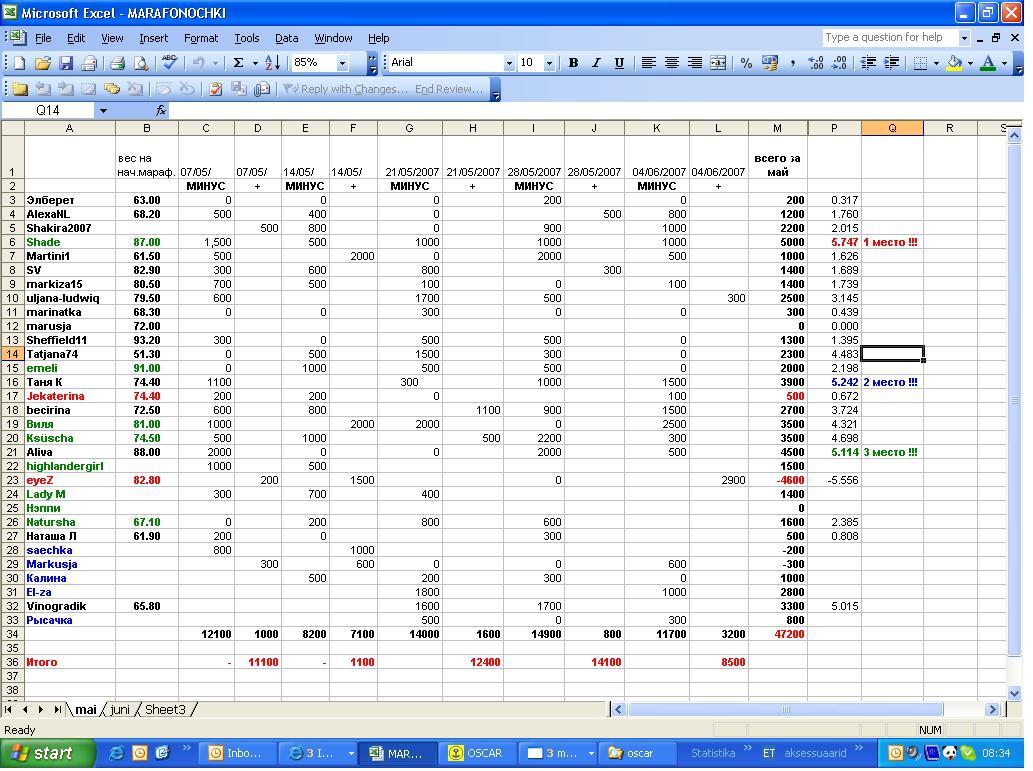The image size is (1033, 771).
Task: Select cell with name Tatjana74
Action: click(x=70, y=355)
